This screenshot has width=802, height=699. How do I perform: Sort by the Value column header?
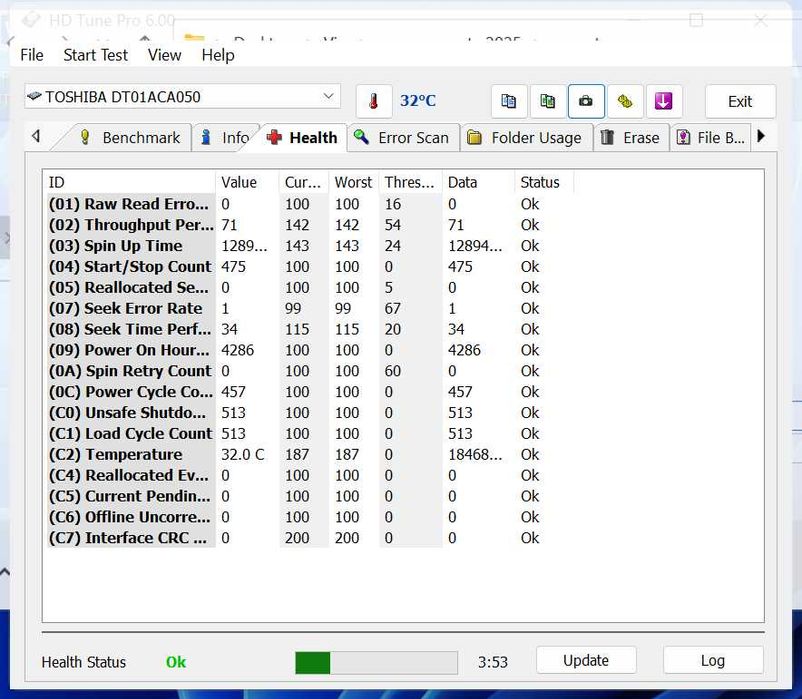pyautogui.click(x=248, y=183)
